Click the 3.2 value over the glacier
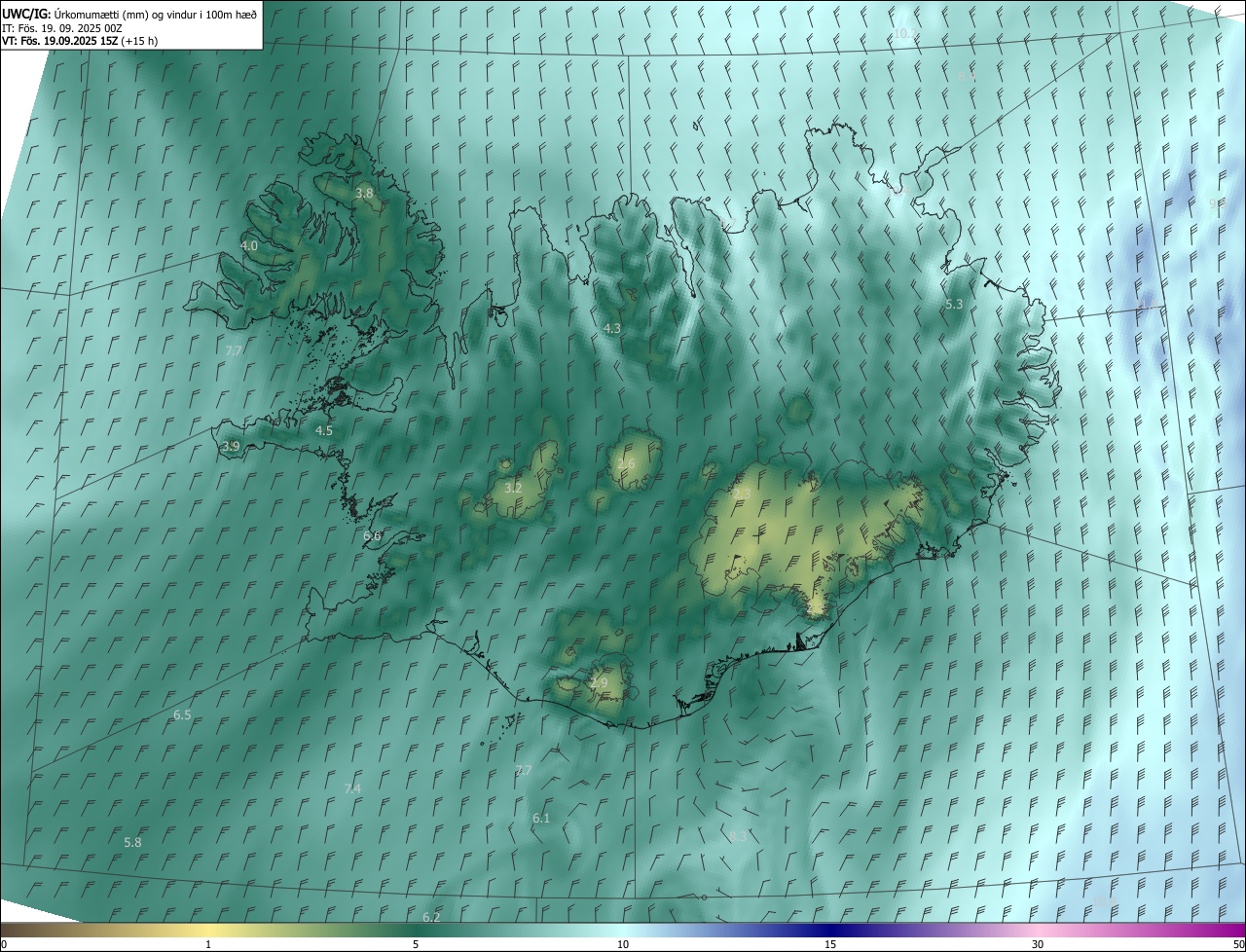Viewport: 1246px width, 952px height. pyautogui.click(x=513, y=488)
